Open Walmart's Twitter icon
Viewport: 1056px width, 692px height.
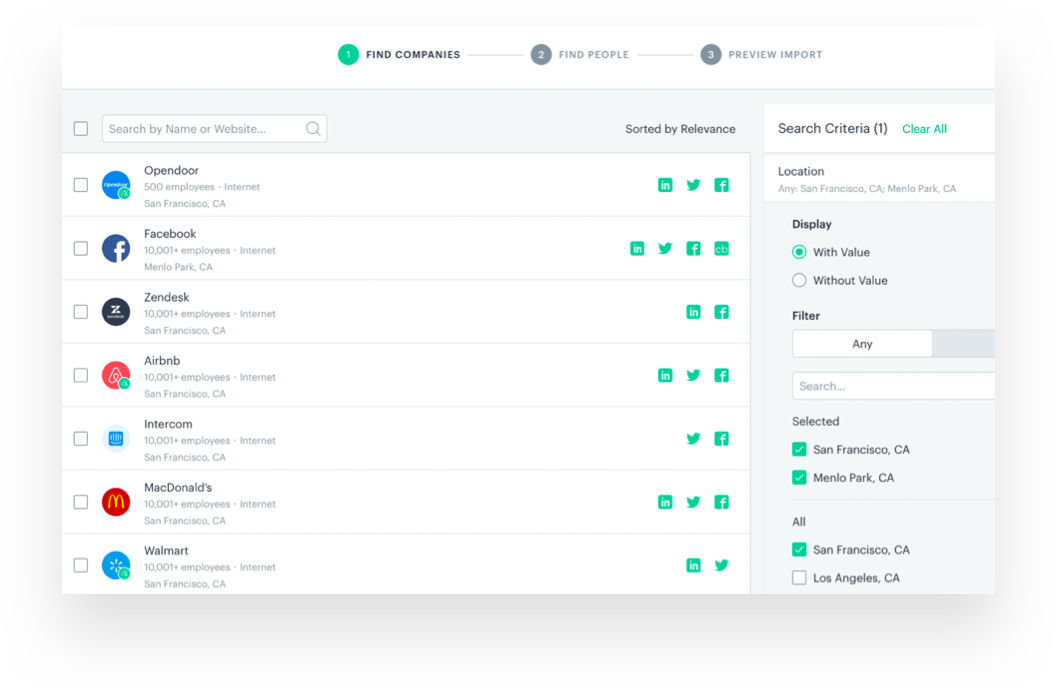pyautogui.click(x=721, y=565)
